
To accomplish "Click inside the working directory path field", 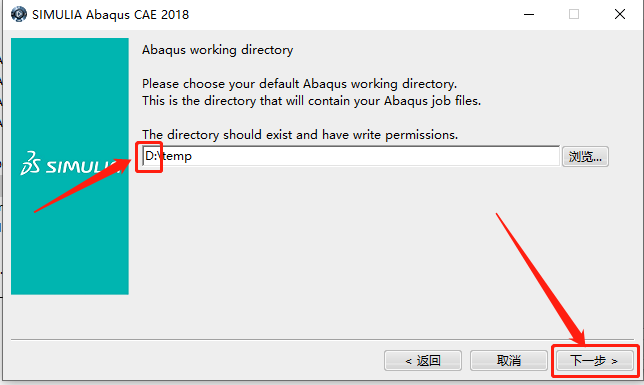I will pyautogui.click(x=348, y=156).
